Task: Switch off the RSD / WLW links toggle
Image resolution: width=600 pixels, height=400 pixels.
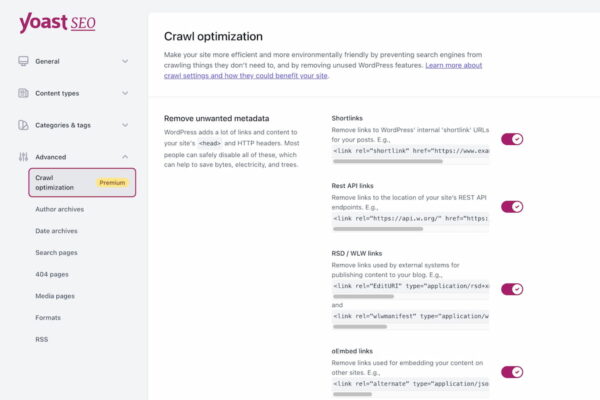Action: [x=512, y=289]
